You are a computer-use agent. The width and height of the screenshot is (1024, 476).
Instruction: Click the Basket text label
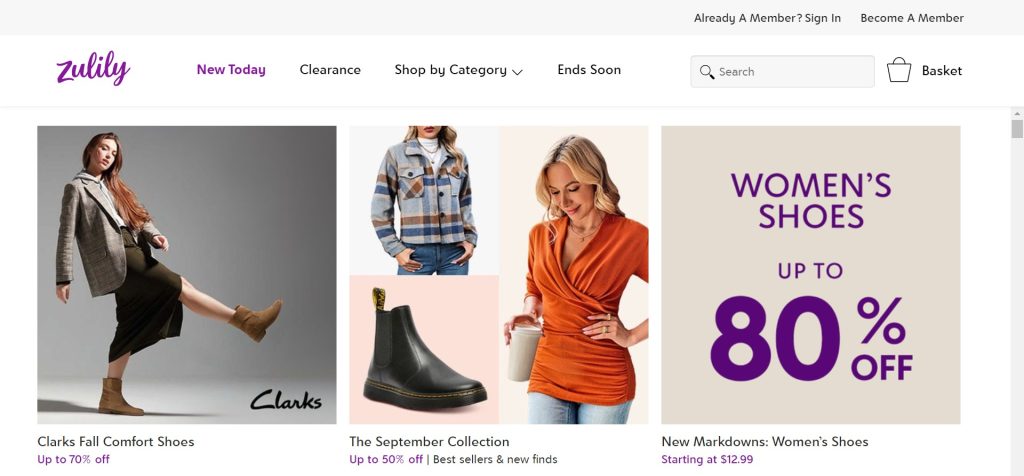(x=942, y=71)
